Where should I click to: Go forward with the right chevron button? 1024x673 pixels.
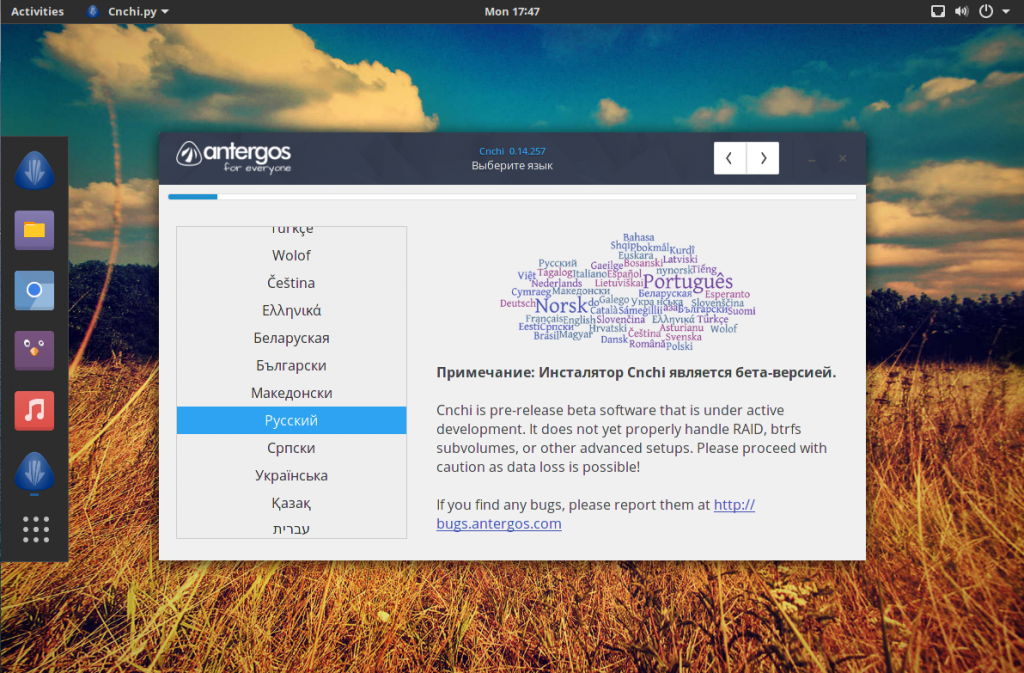(x=763, y=158)
